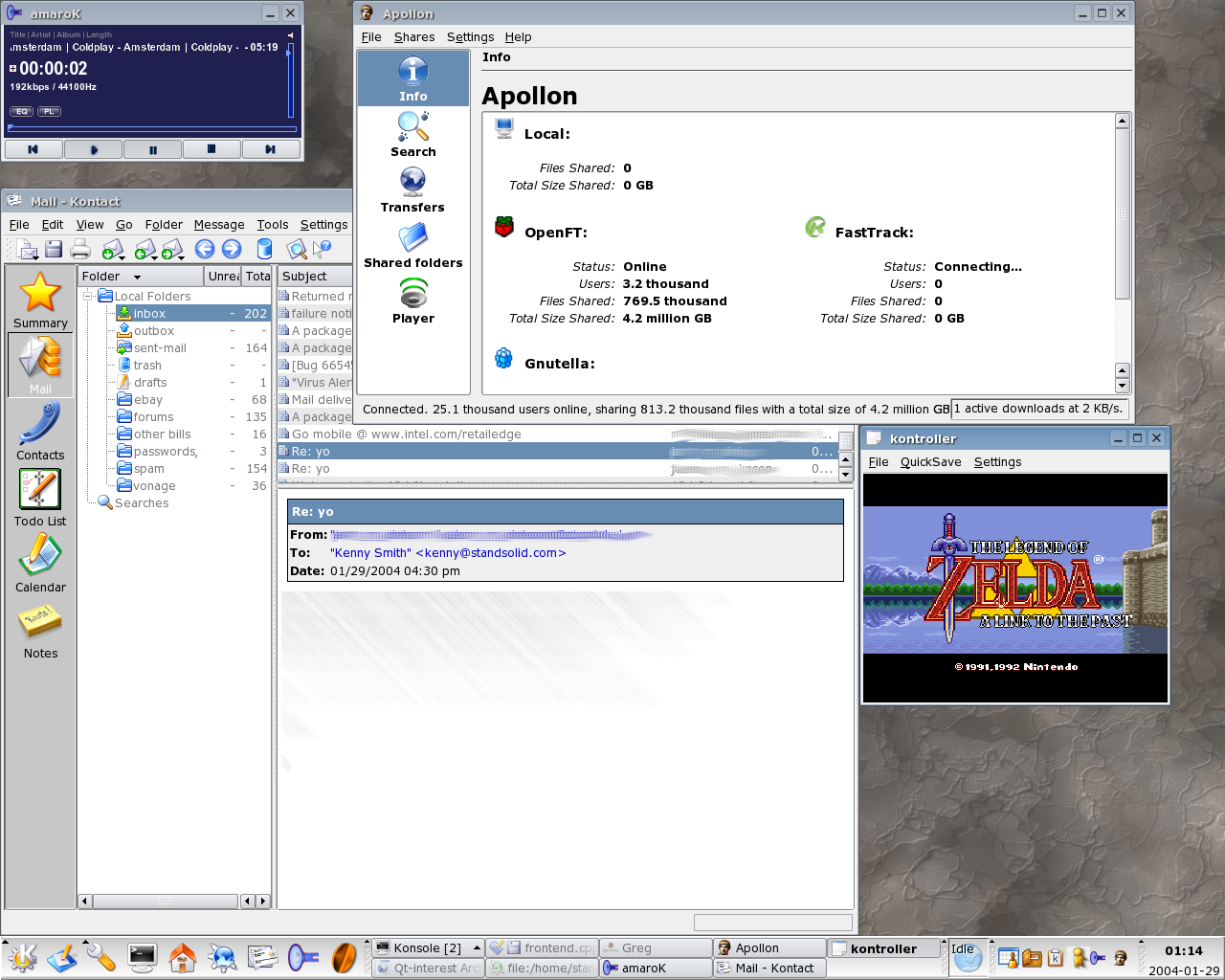Open the Calendar in Kontact sidebar
The width and height of the screenshot is (1225, 980).
pos(40,564)
